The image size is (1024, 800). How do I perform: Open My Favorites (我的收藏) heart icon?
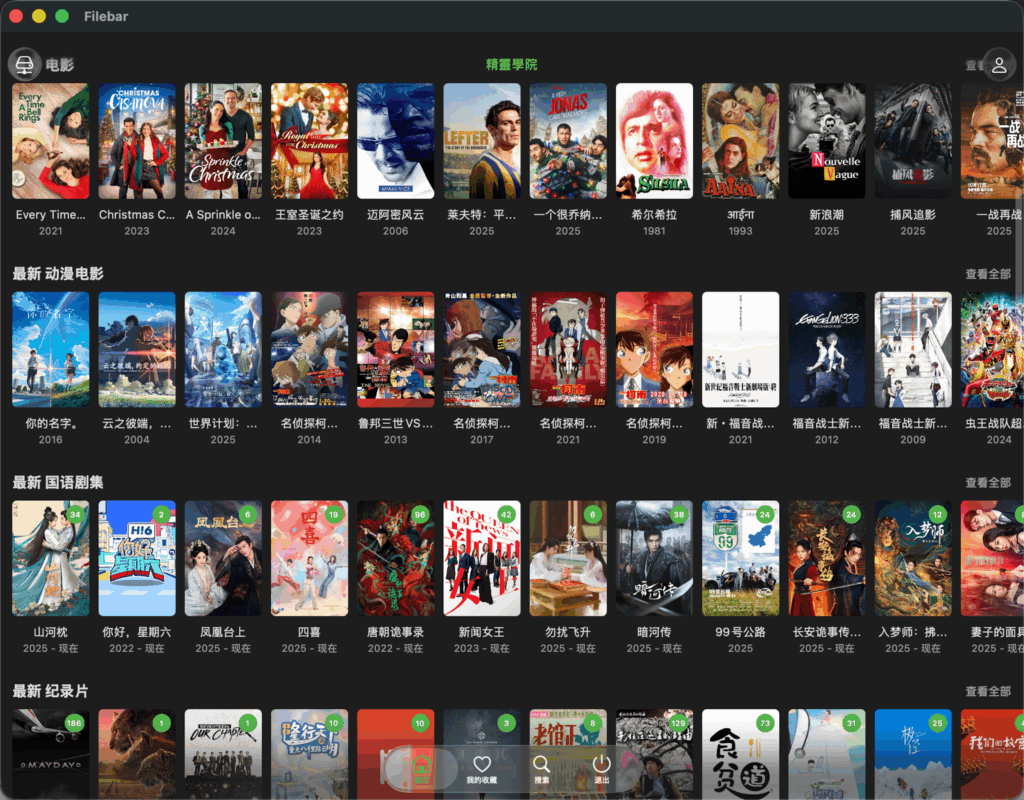482,768
